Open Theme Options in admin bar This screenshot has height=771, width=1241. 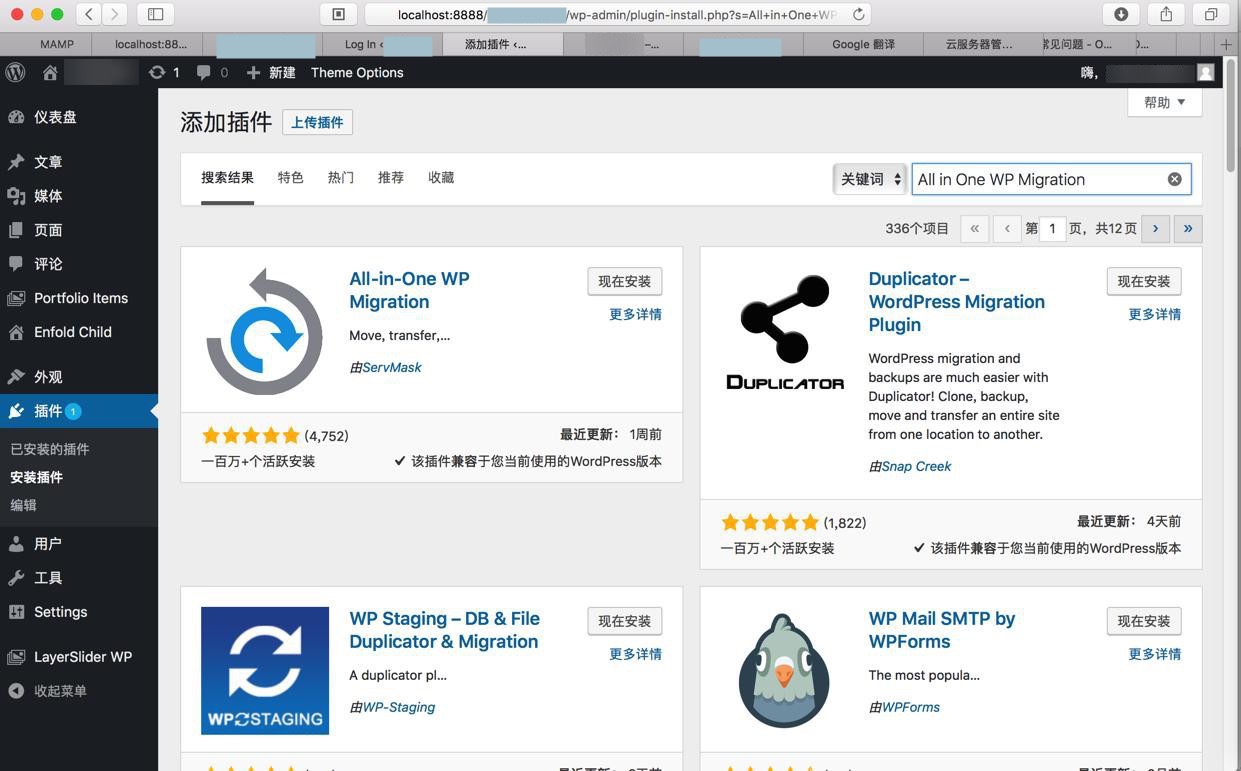357,72
